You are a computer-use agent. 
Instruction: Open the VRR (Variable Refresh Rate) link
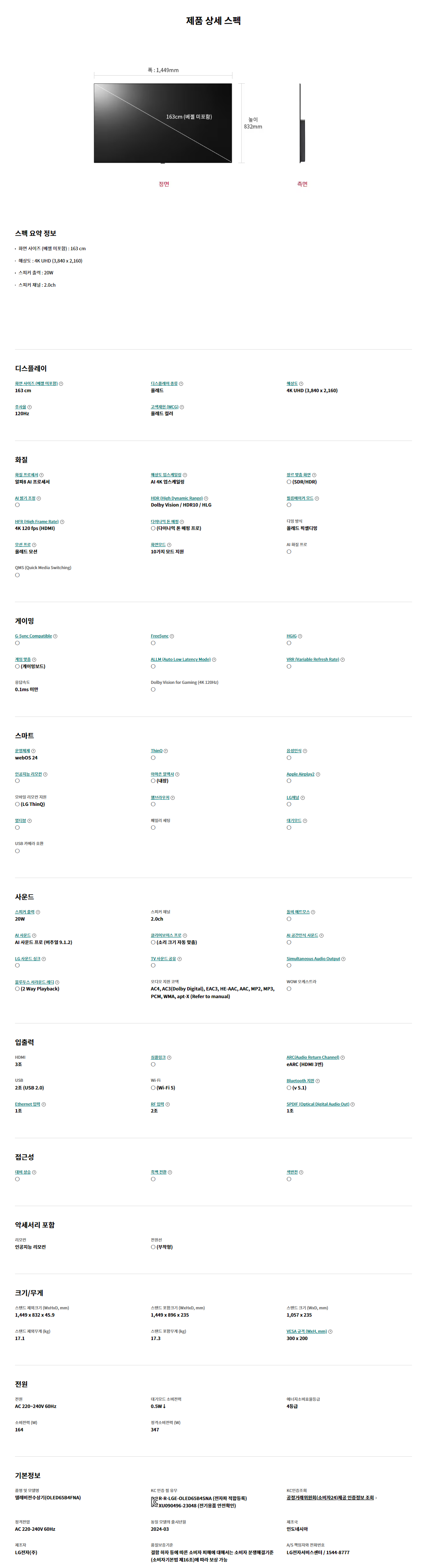pos(313,659)
